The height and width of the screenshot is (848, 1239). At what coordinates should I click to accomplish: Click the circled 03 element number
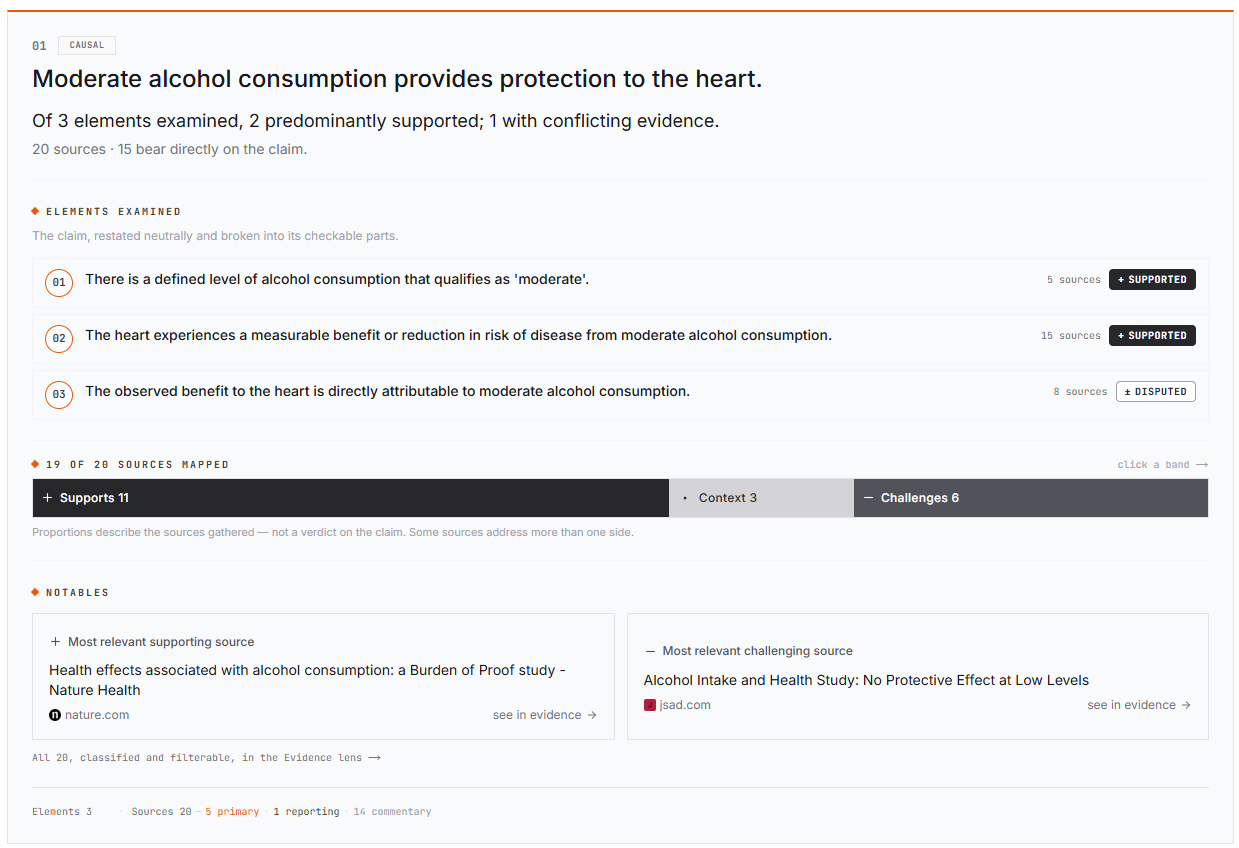59,395
